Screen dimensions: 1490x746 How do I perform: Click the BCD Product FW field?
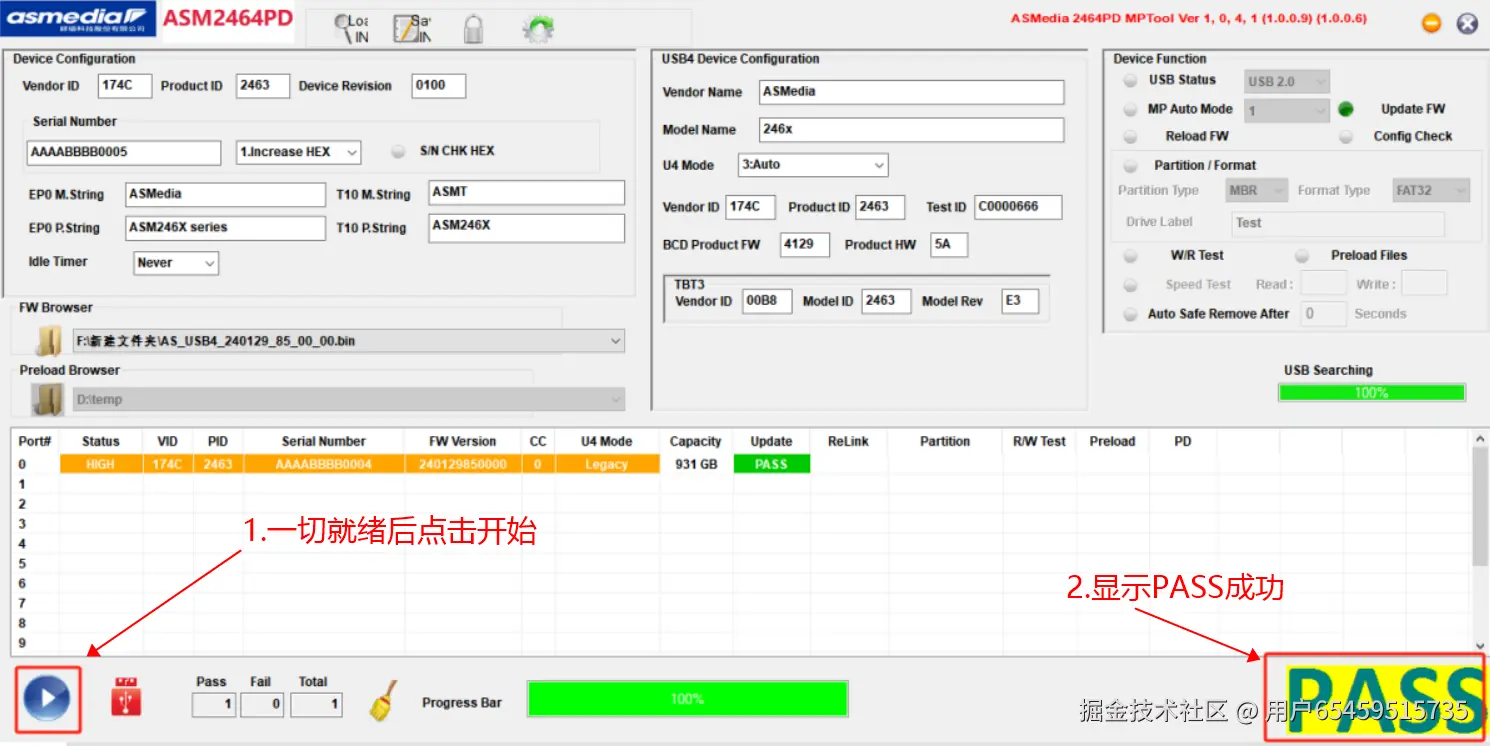[x=805, y=245]
